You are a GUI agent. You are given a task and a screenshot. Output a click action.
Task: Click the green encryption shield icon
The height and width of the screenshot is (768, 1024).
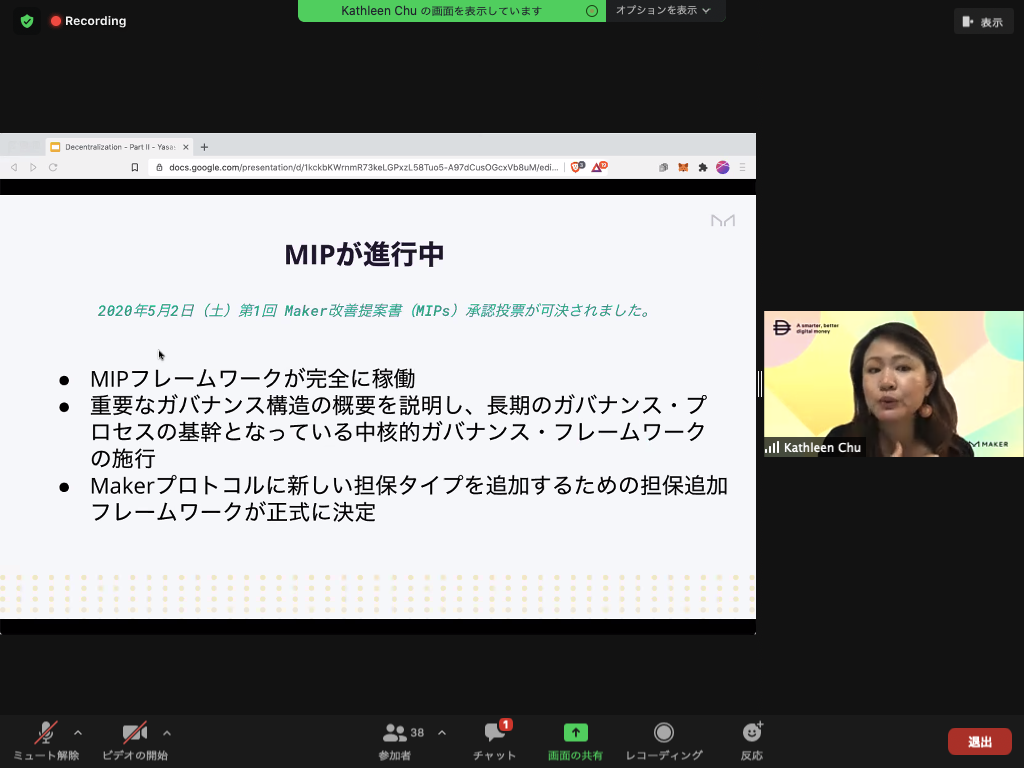point(27,21)
